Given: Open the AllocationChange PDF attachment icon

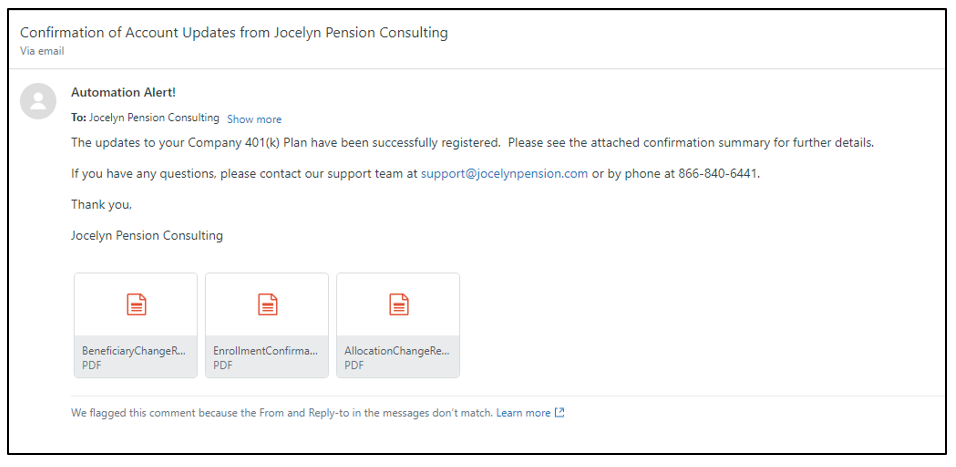Looking at the screenshot, I should pos(398,305).
